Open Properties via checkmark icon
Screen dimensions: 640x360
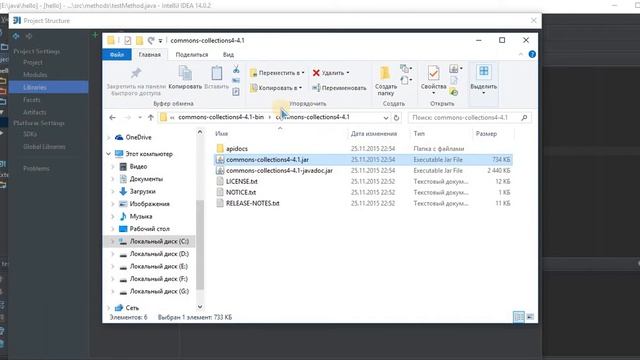pos(433,73)
